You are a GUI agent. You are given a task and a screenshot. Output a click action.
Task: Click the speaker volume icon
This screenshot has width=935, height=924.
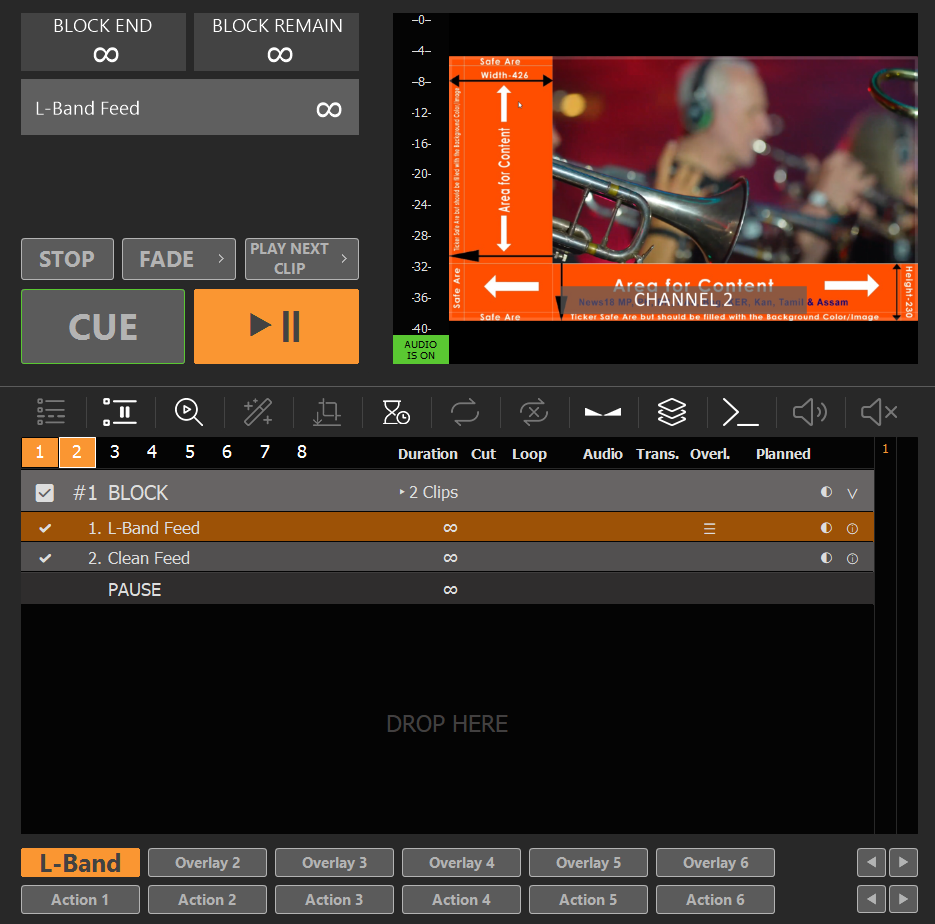click(810, 412)
